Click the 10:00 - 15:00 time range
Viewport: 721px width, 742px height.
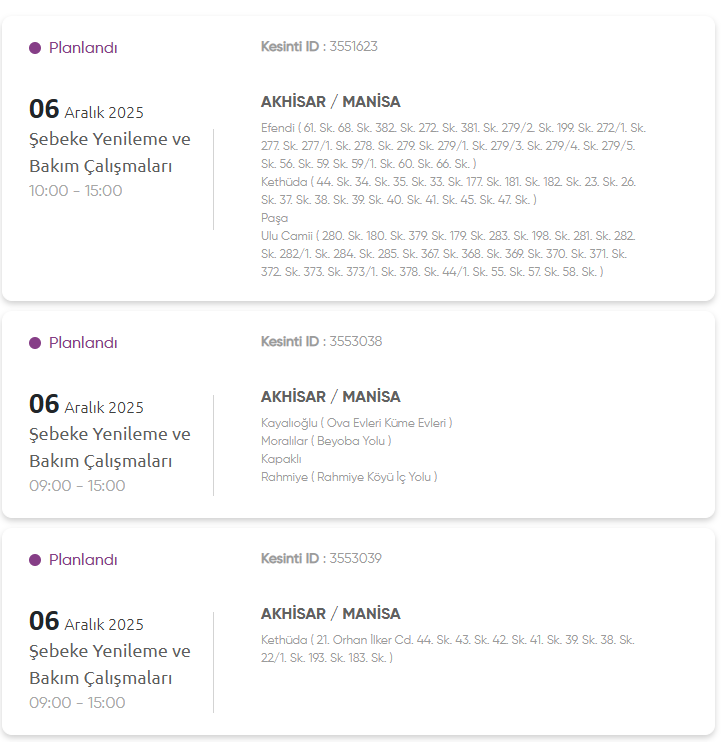point(76,191)
